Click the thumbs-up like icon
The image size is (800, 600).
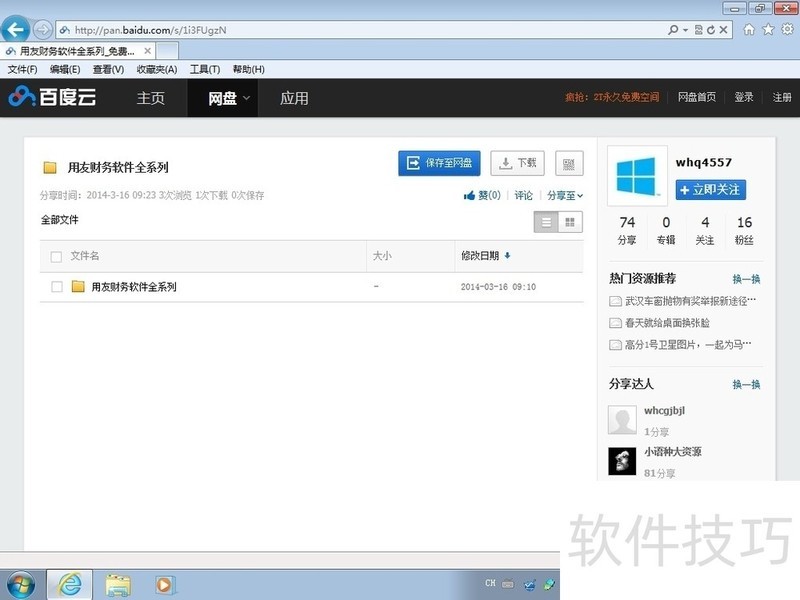[469, 196]
